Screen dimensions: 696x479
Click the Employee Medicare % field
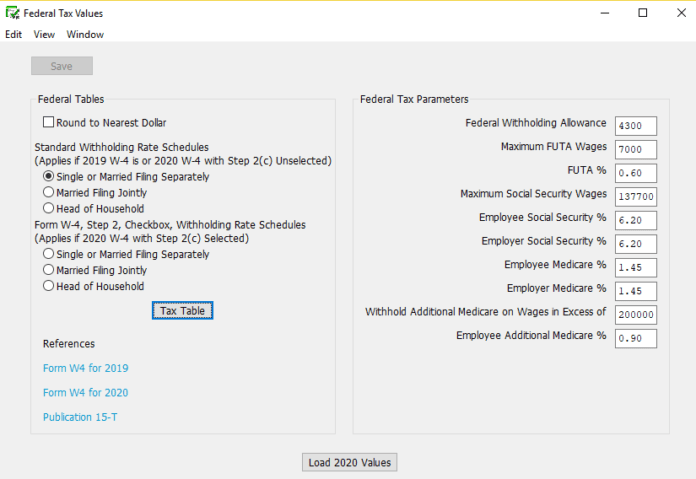pos(636,268)
